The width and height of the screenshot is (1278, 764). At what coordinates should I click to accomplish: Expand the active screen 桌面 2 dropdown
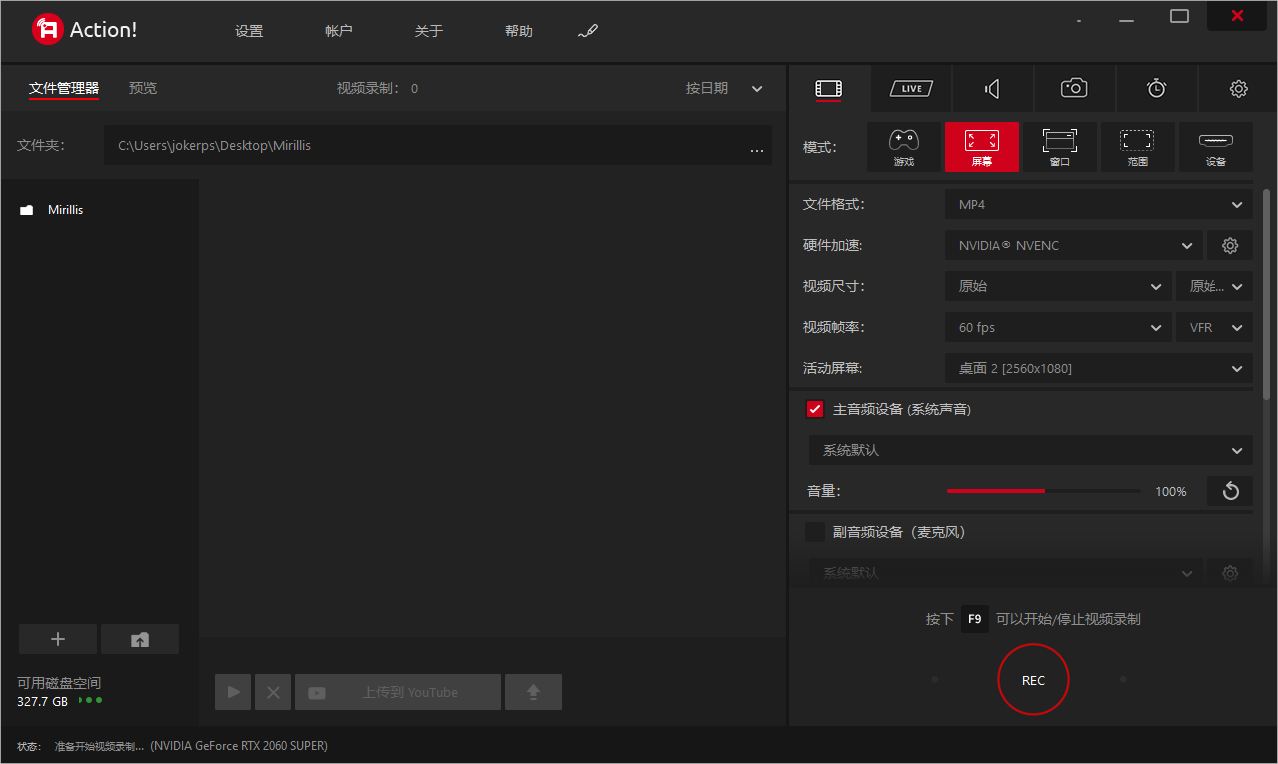(x=1098, y=368)
